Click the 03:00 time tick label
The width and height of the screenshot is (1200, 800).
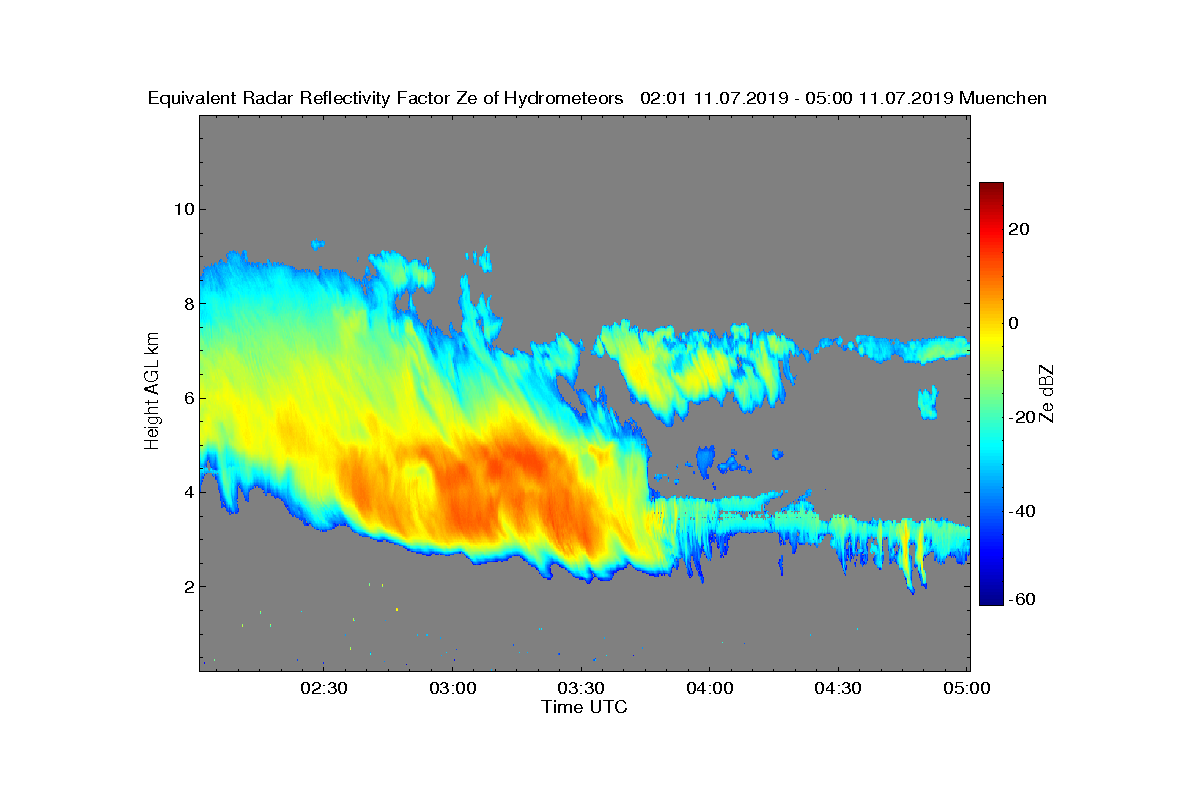[x=452, y=688]
